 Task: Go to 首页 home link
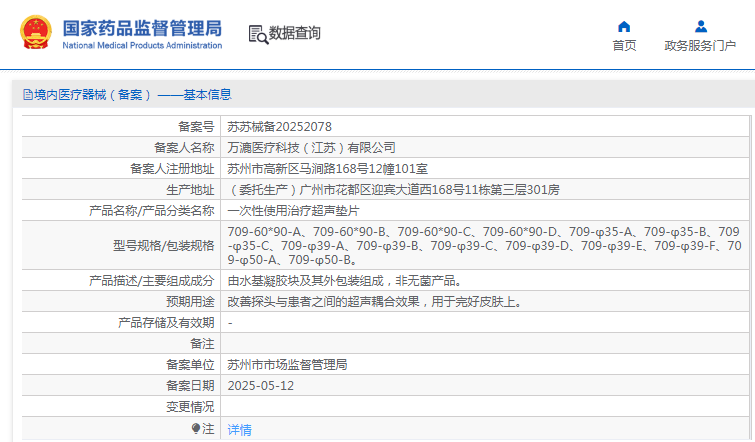tap(624, 46)
